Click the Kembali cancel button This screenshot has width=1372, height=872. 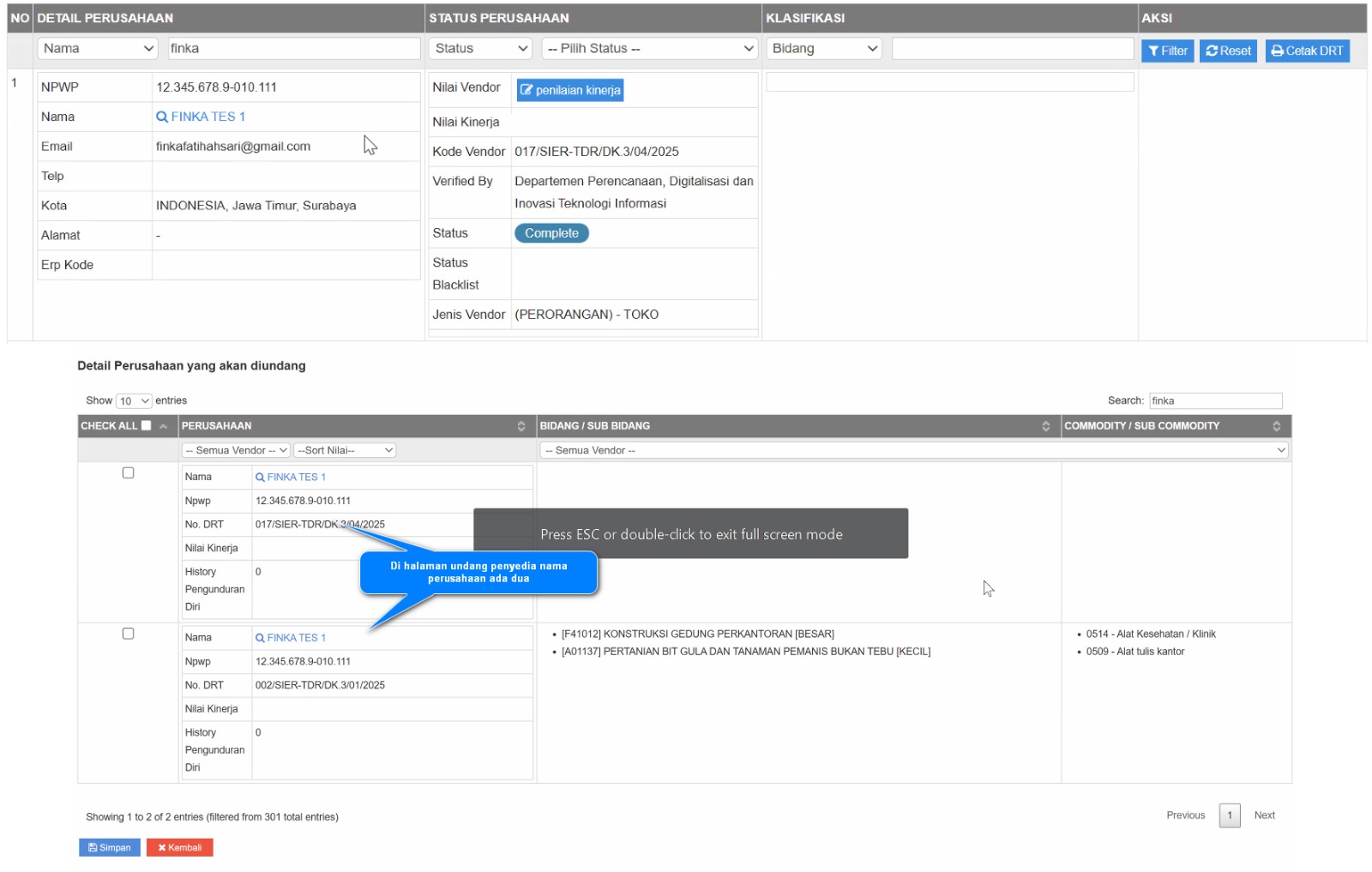coord(179,847)
